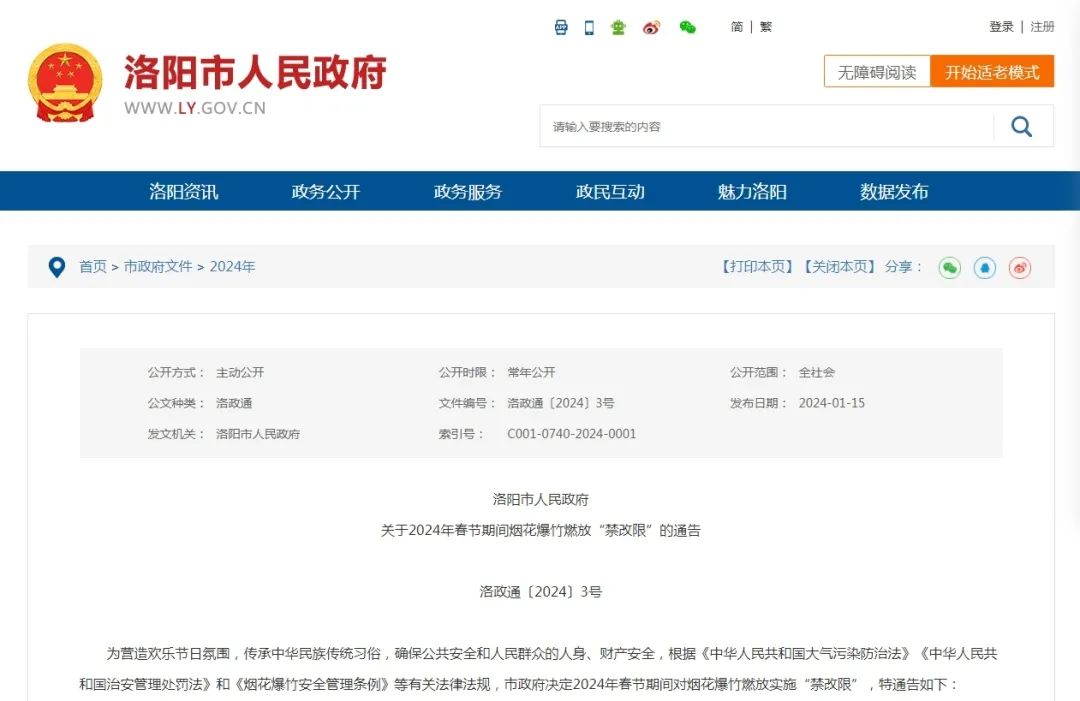Click the search input field
This screenshot has height=701, width=1080.
coord(765,127)
